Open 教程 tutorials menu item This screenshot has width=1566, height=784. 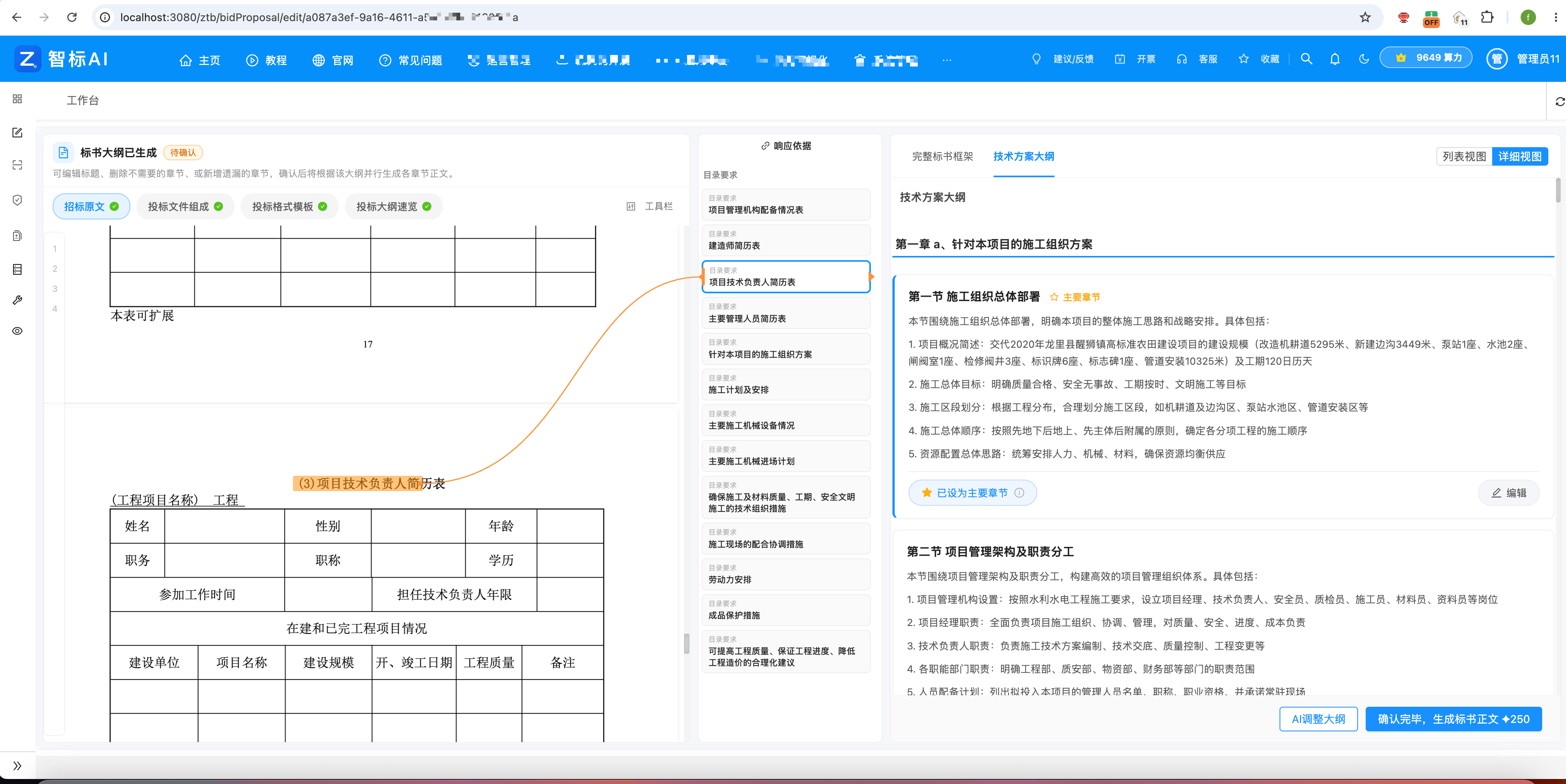(x=266, y=60)
